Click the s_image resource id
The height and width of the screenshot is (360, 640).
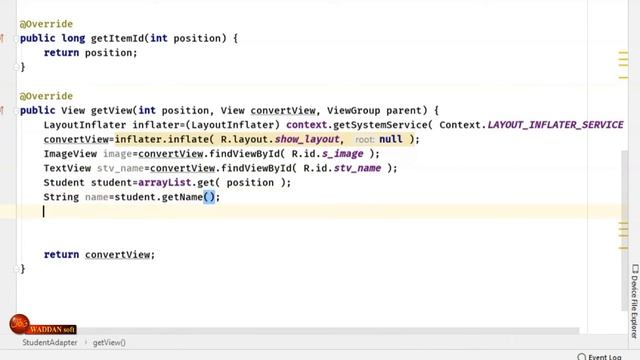point(342,153)
